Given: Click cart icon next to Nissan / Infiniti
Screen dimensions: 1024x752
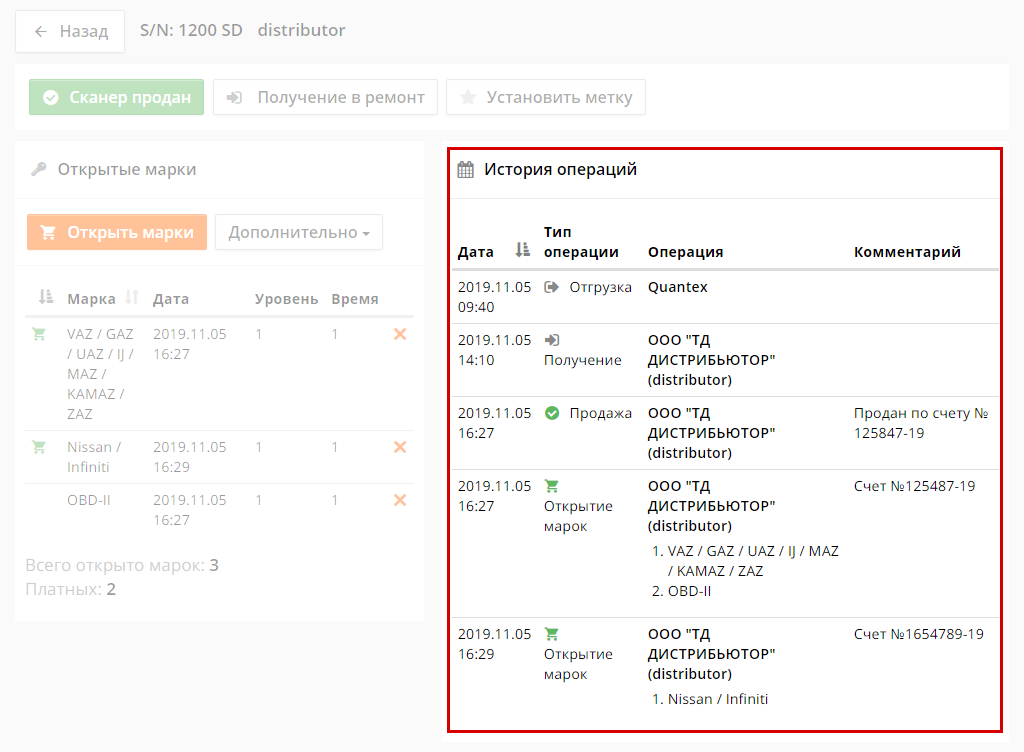Looking at the screenshot, I should [39, 447].
